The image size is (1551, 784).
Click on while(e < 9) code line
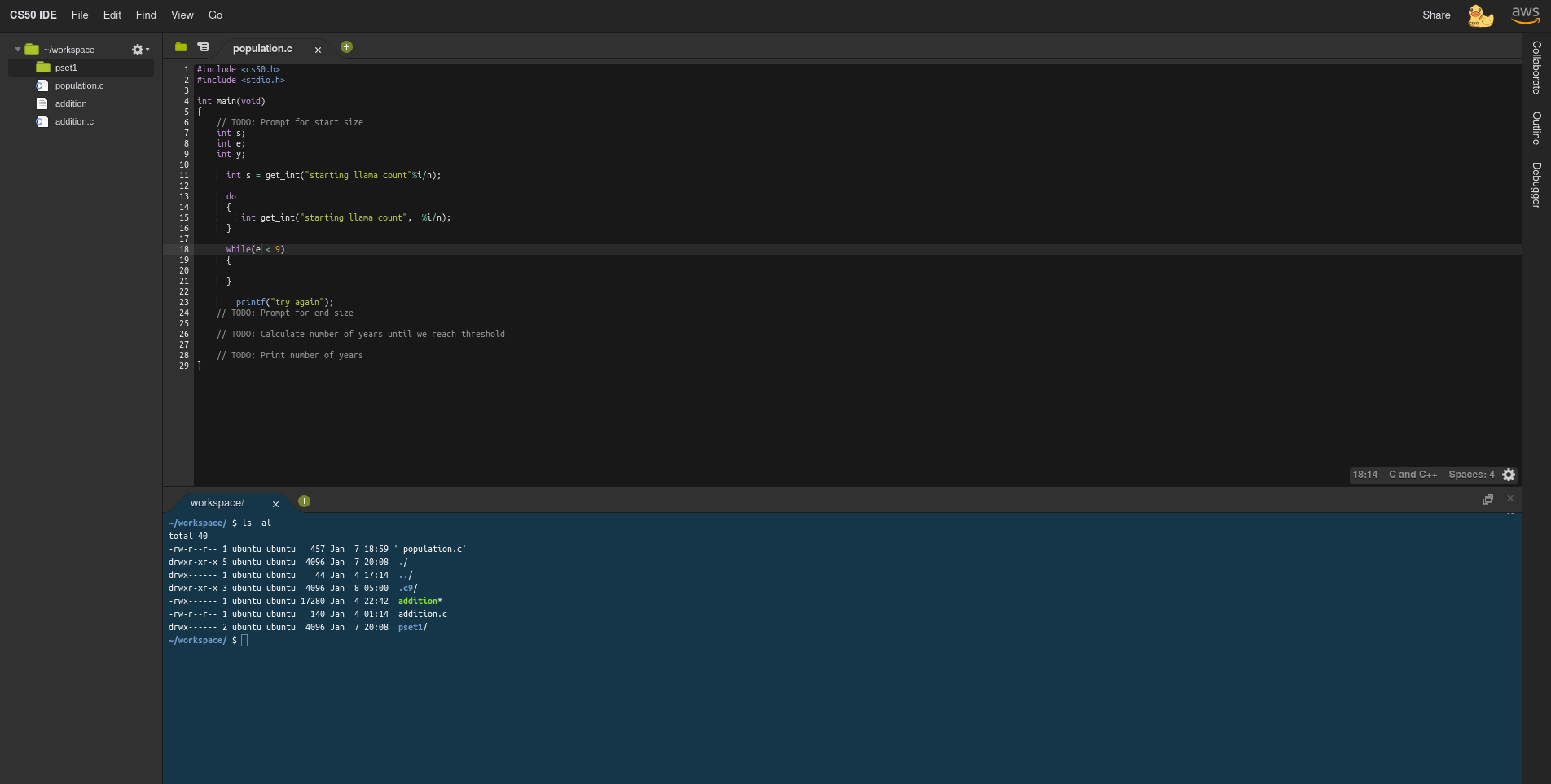coord(255,250)
